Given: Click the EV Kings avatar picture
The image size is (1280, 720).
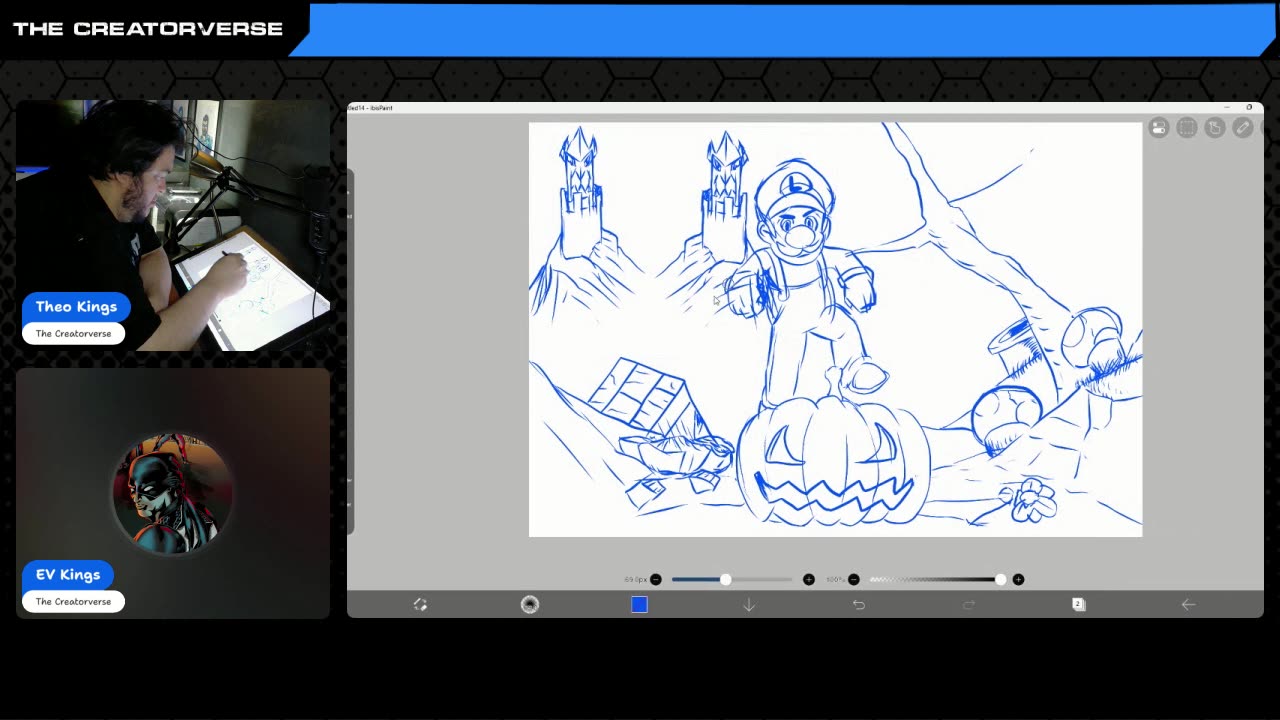Looking at the screenshot, I should [x=172, y=493].
